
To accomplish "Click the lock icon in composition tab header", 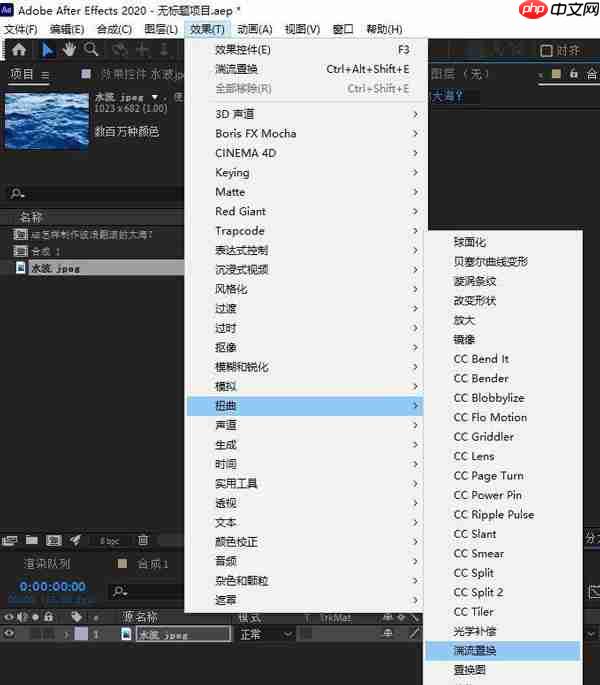I will pos(574,74).
